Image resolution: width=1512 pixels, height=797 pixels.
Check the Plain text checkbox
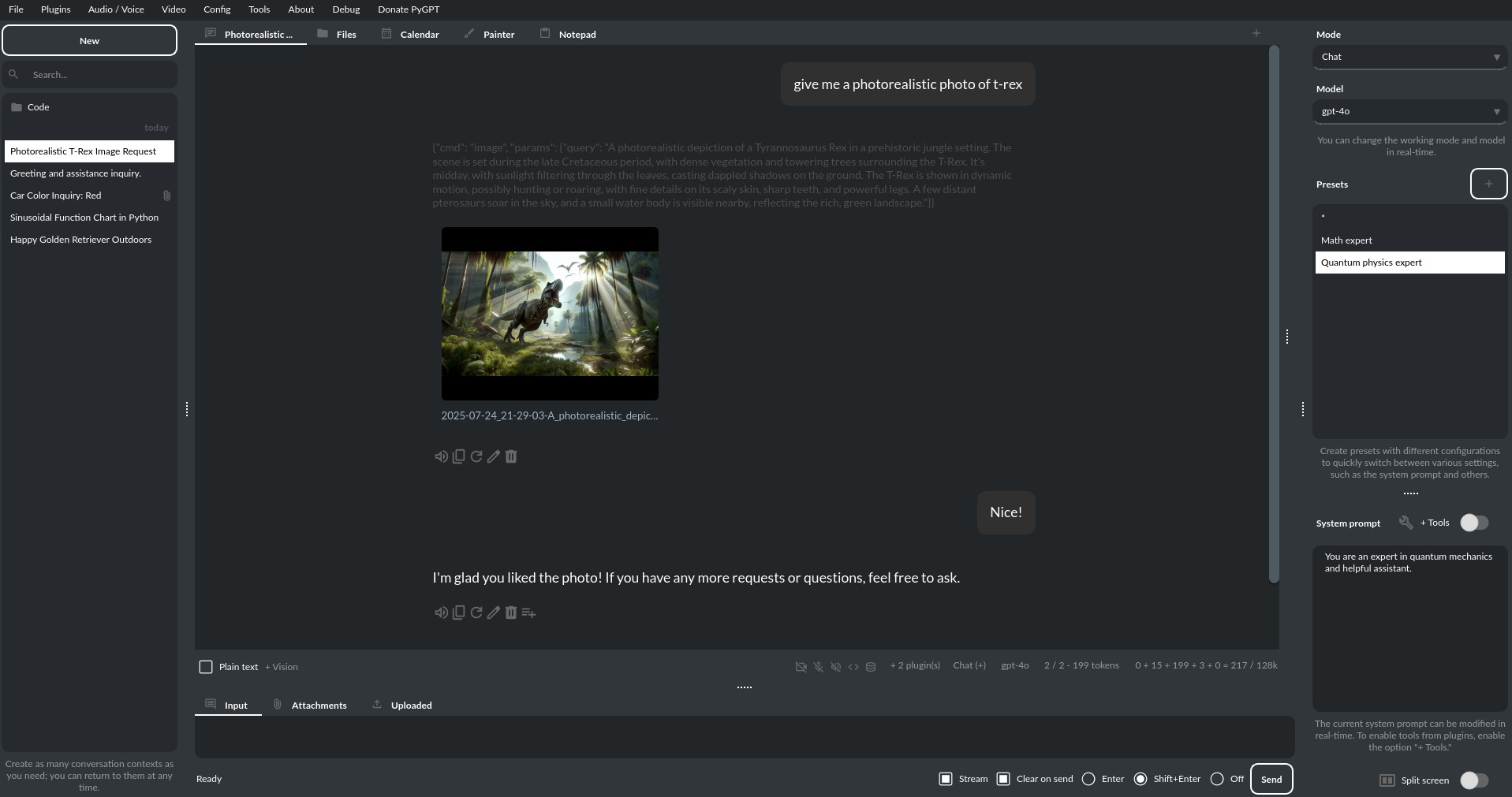coord(206,667)
